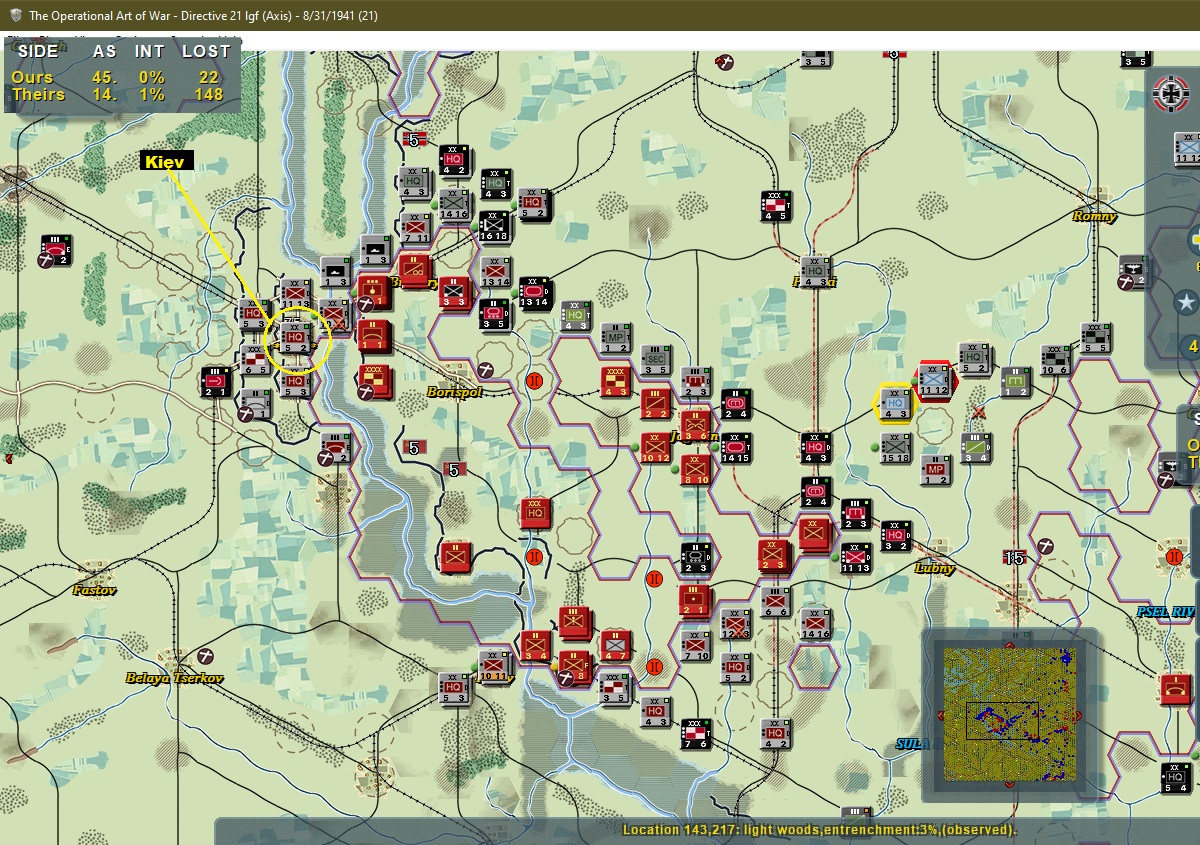The width and height of the screenshot is (1200, 845).
Task: Select the gray 6-6 regiment counter
Action: pos(775,602)
